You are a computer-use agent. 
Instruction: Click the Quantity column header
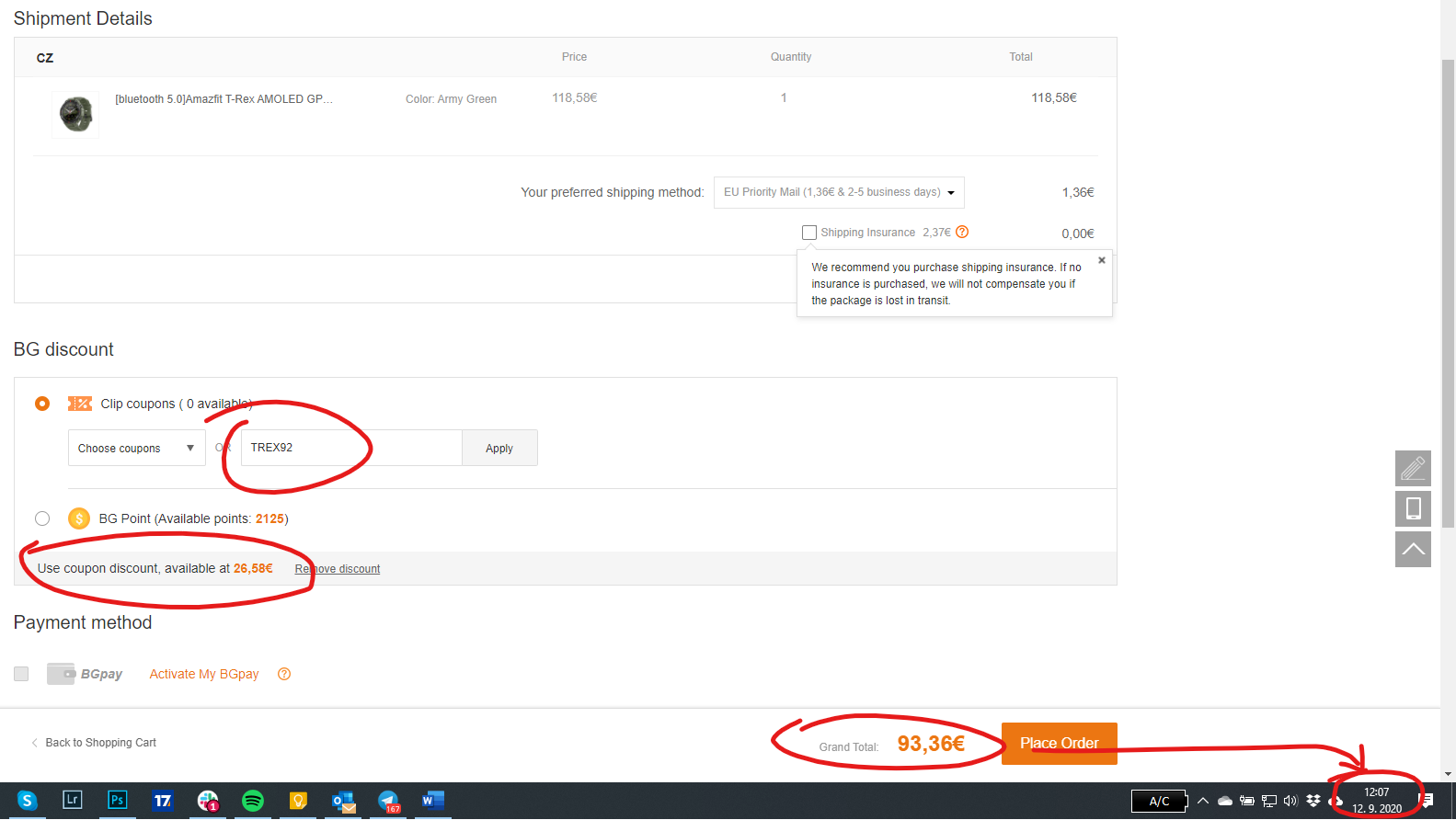(x=791, y=57)
